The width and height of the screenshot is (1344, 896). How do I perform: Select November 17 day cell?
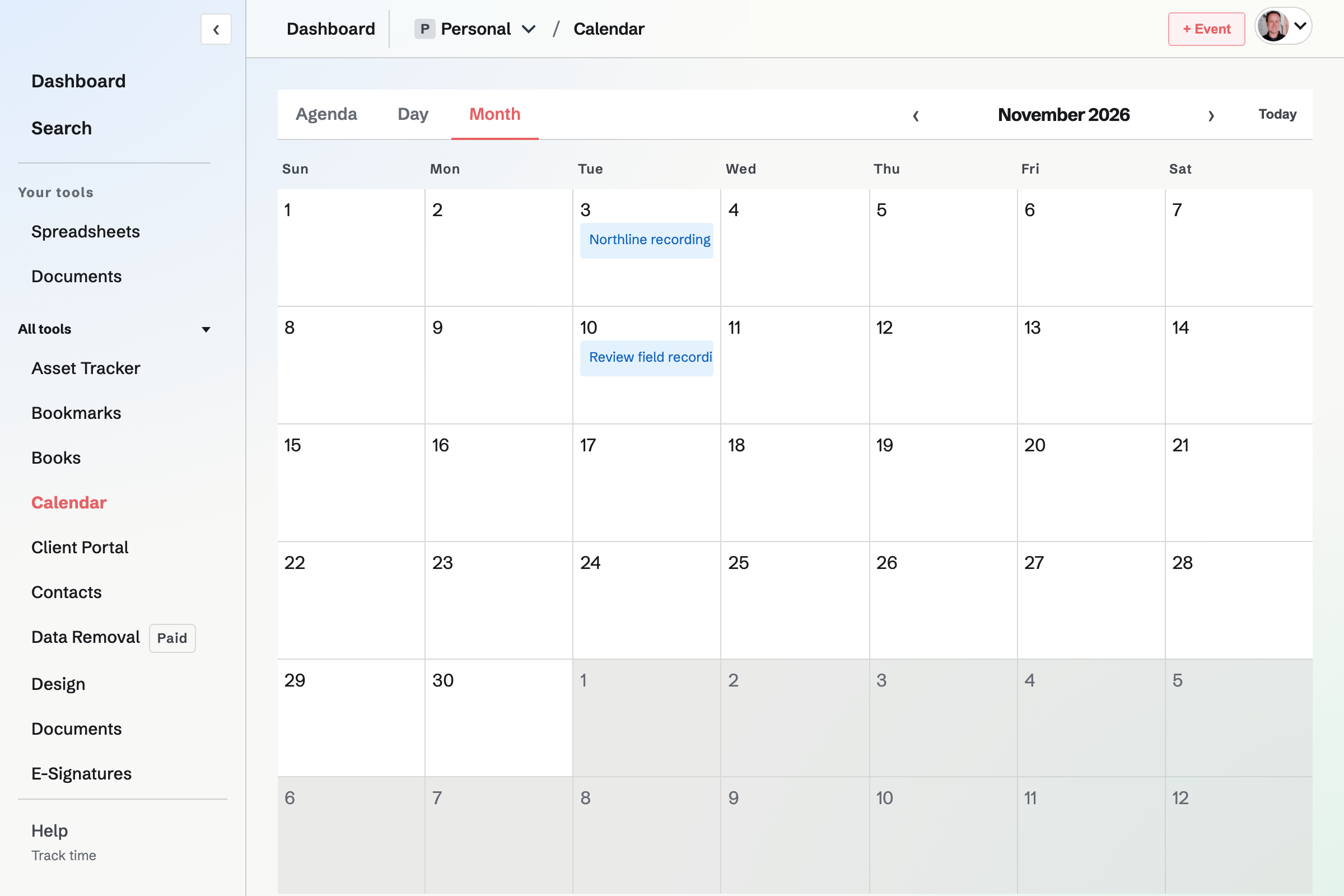click(646, 482)
